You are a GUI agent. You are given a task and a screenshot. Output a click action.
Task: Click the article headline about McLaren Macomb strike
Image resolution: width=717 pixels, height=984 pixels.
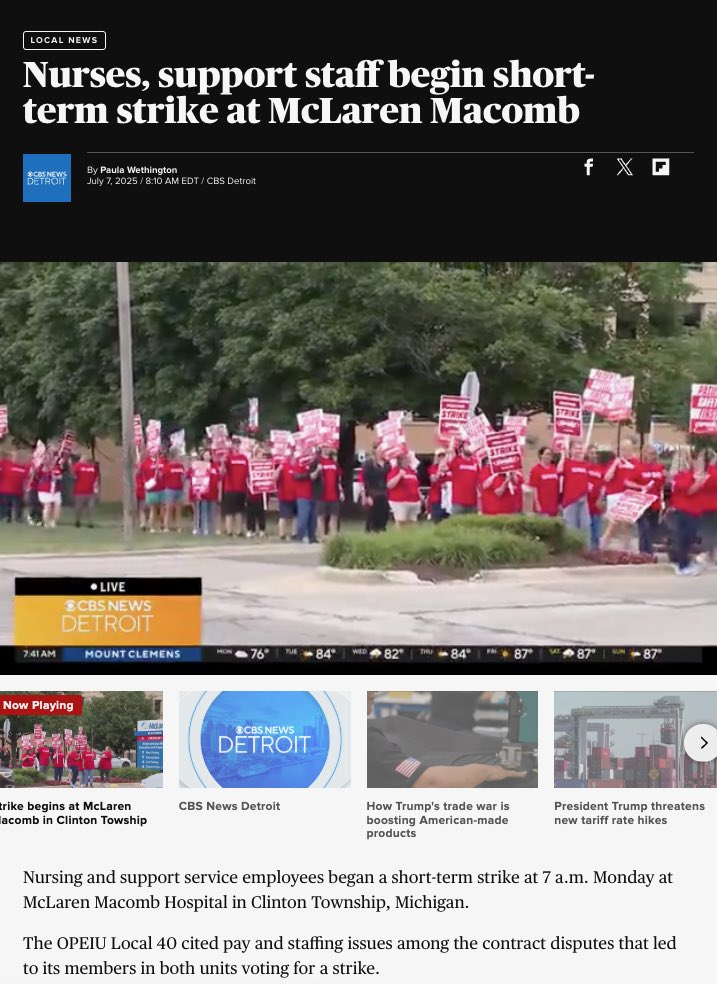309,92
